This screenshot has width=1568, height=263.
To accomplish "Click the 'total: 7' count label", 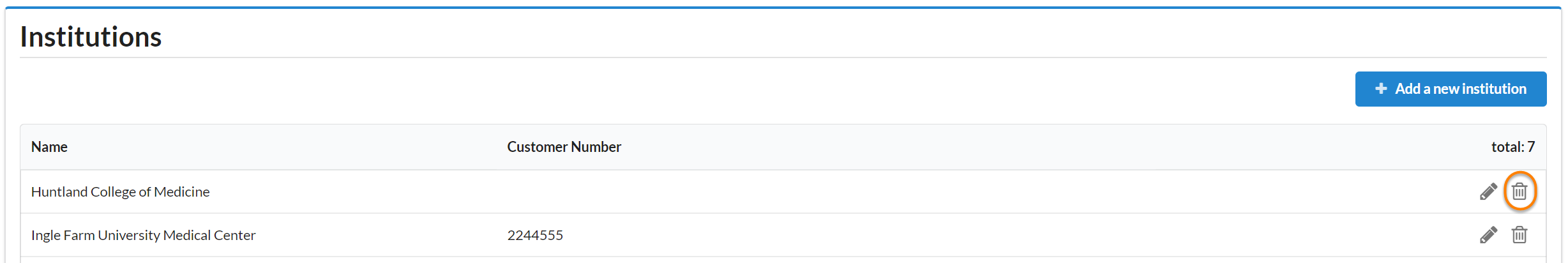I will point(1512,147).
